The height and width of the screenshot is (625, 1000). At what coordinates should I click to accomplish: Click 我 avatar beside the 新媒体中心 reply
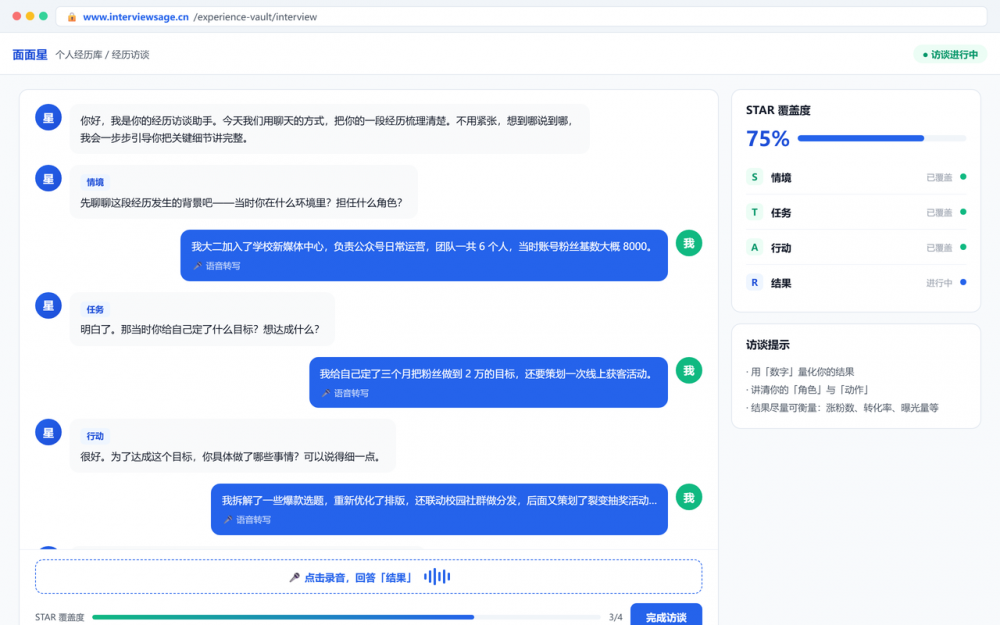tap(689, 243)
